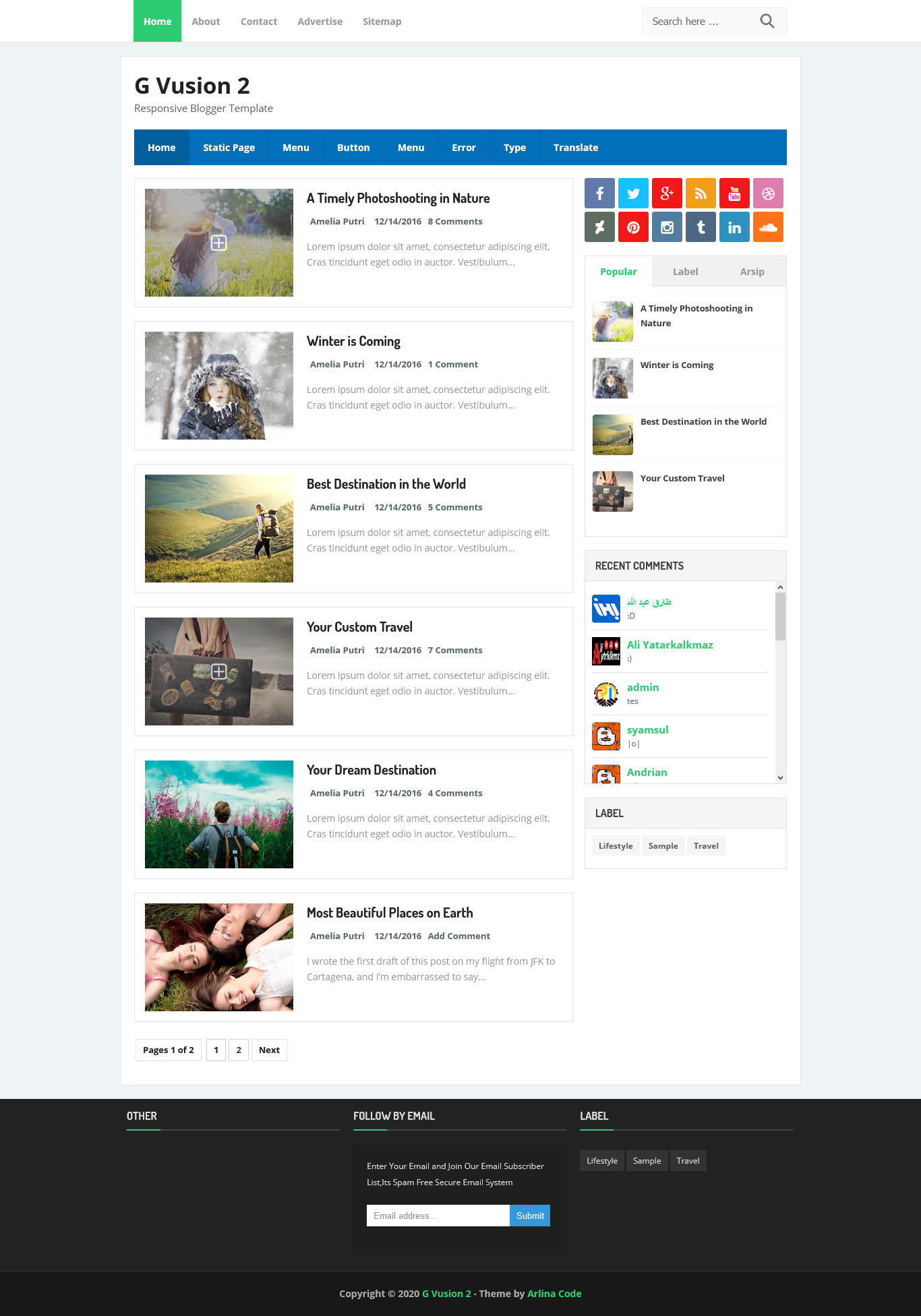Select Static Page in blue menu bar

[x=229, y=148]
